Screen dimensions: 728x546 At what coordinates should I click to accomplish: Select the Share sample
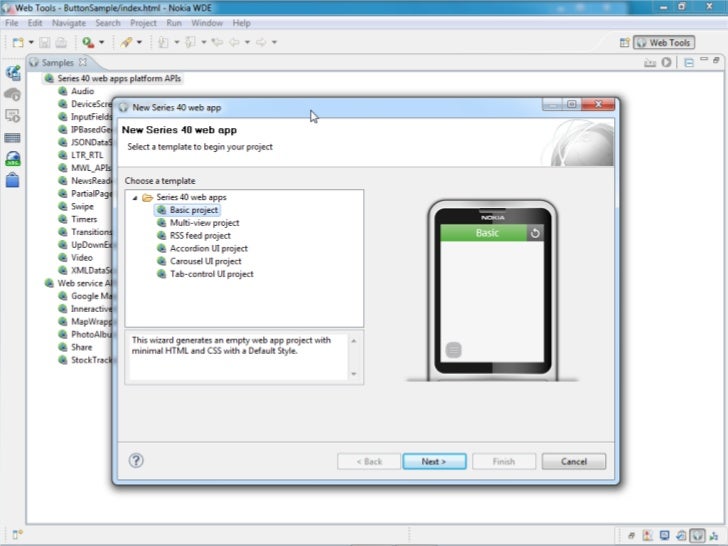click(81, 347)
